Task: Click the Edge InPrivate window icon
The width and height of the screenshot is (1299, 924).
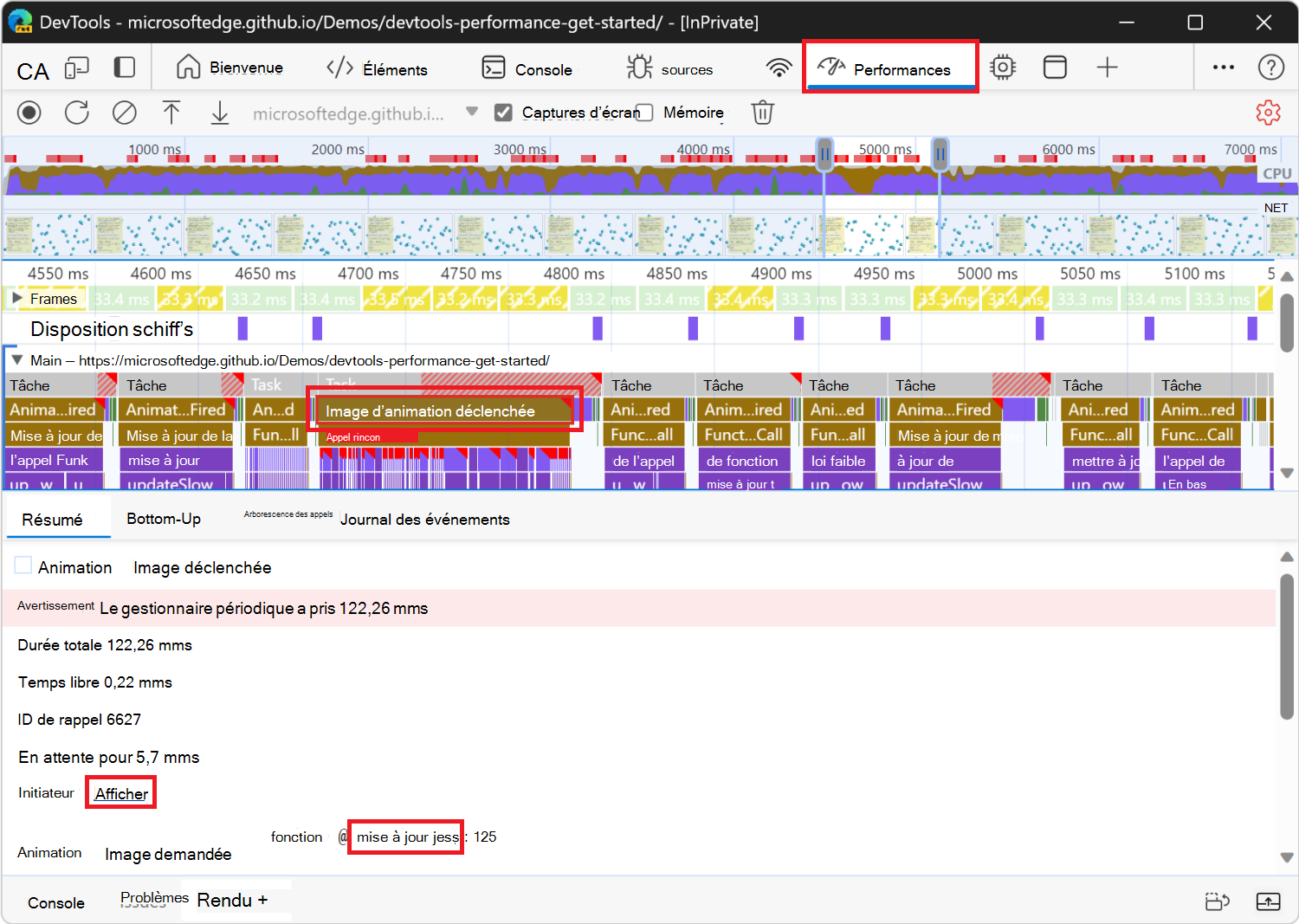Action: [x=20, y=23]
